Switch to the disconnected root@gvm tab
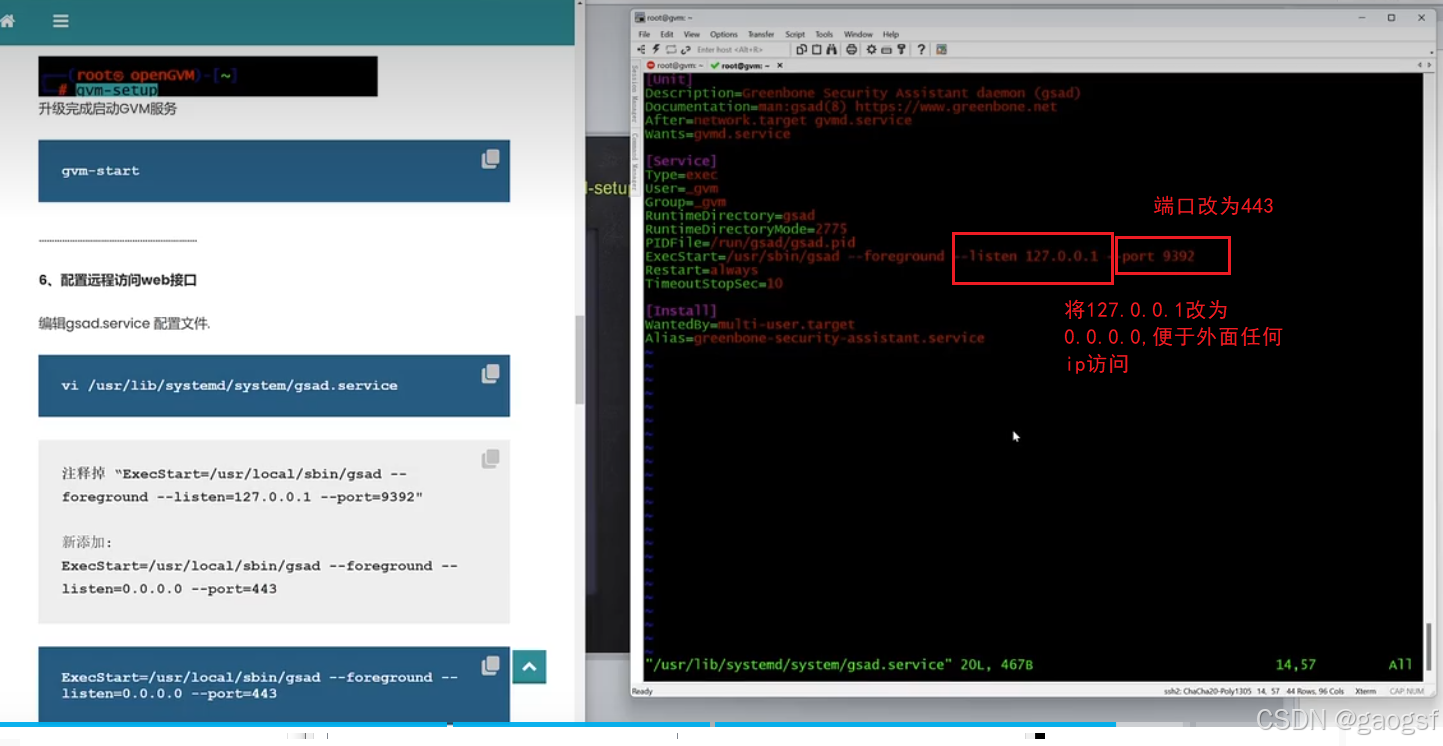This screenshot has height=746, width=1443. point(675,65)
